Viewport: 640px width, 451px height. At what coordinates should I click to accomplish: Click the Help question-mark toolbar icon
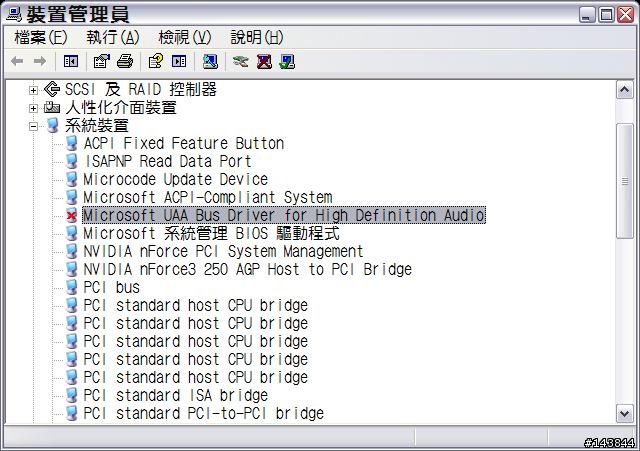(x=156, y=62)
